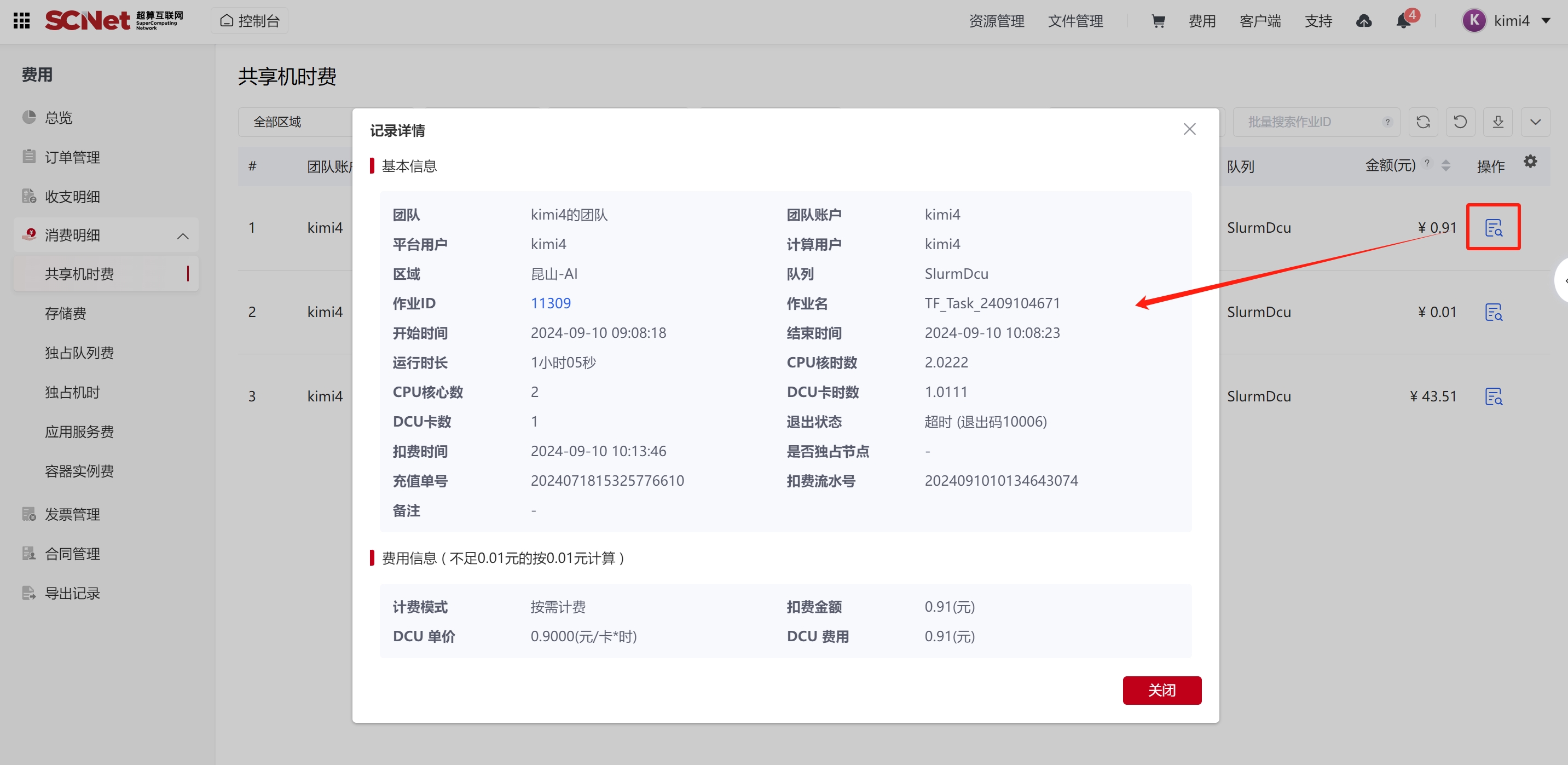This screenshot has height=765, width=1568.
Task: Select 存储费 in the sidebar
Action: (x=66, y=313)
